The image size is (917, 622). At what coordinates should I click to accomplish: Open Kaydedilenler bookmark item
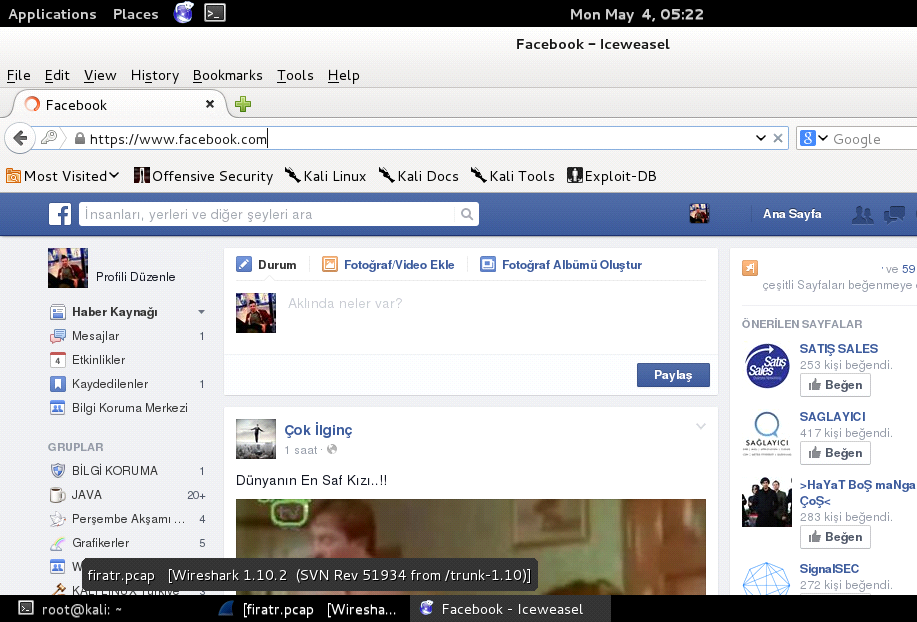click(110, 384)
